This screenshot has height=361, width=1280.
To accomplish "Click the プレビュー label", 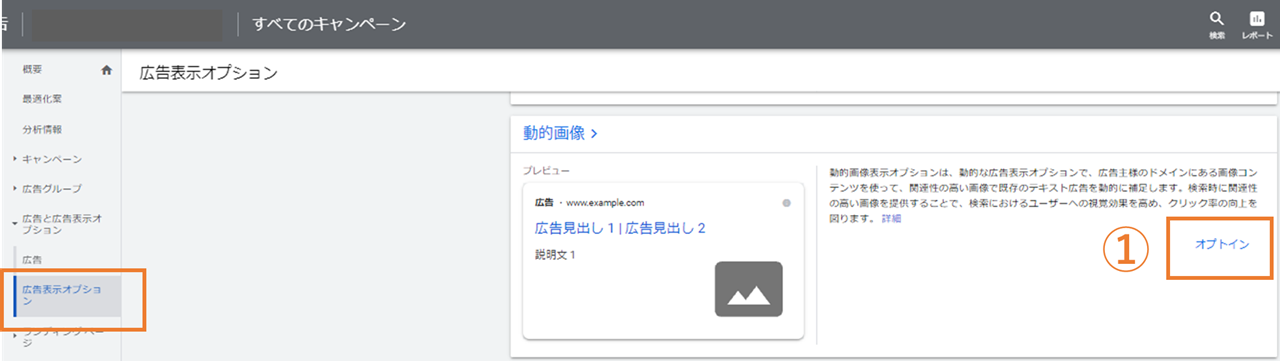I will [546, 171].
